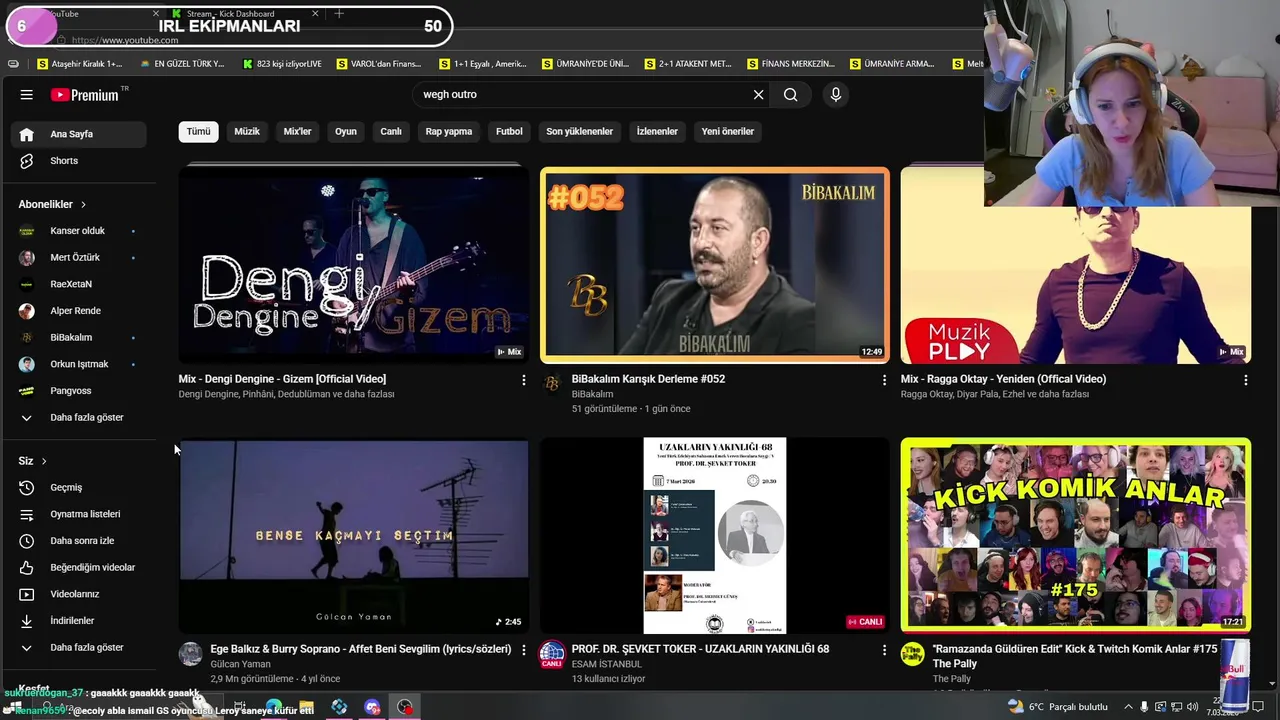Screen dimensions: 1280x720
Task: Play the Kick Komik Anlar #175 thumbnail
Action: (x=1075, y=536)
